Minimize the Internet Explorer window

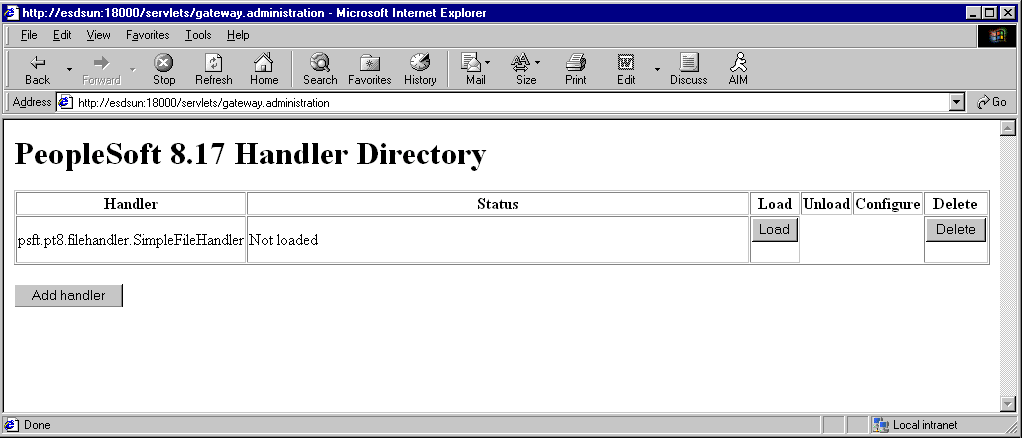[x=974, y=12]
